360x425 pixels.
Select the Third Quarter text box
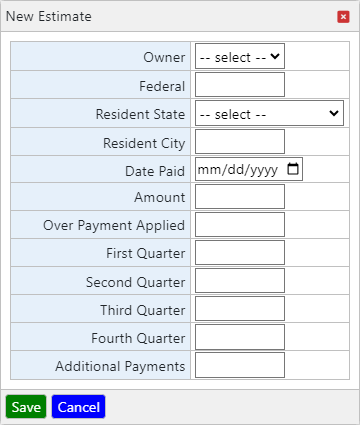tap(240, 309)
